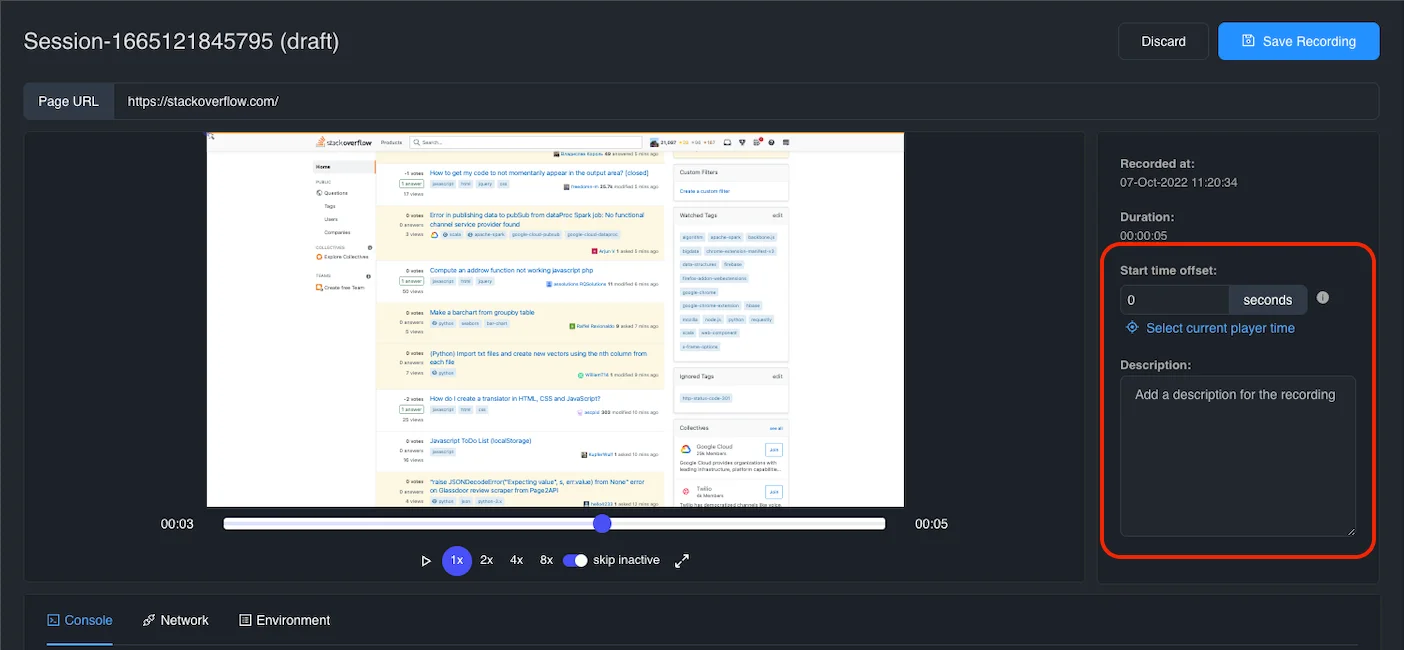Screen dimensions: 1404x650
Task: Toggle the skip inactive switch
Action: coord(575,560)
